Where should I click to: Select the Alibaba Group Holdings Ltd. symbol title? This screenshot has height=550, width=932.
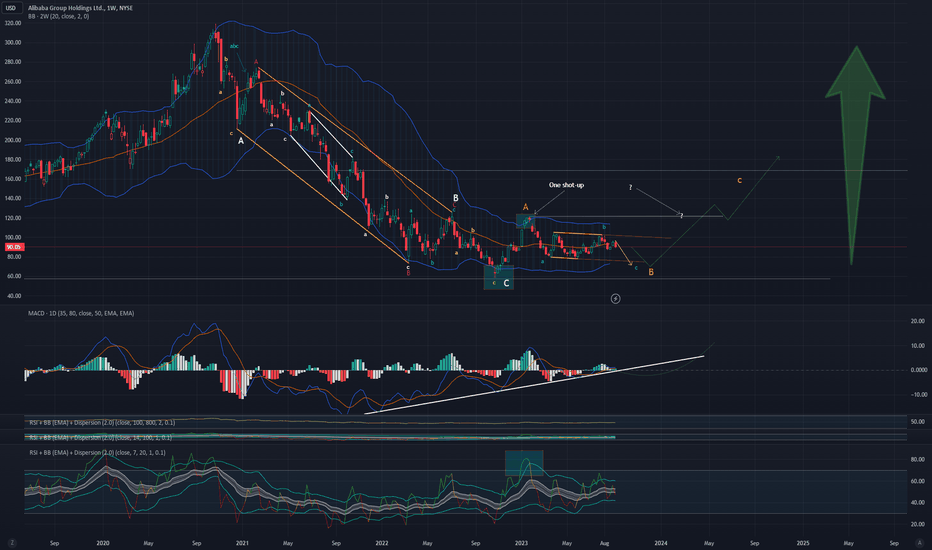(x=80, y=8)
